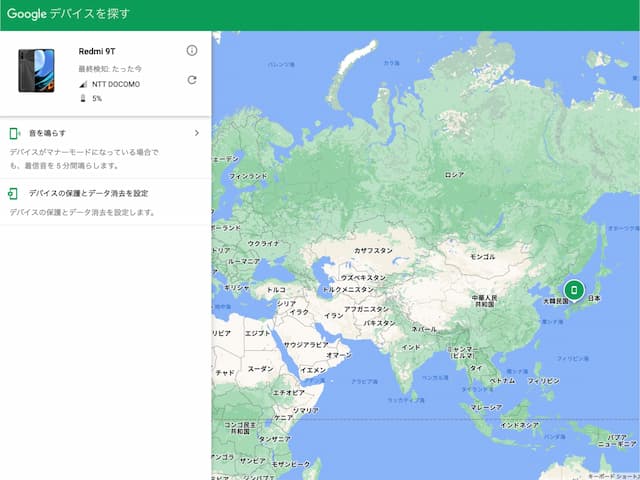Click the ウズベキスタン label on the map
The width and height of the screenshot is (640, 480).
tap(363, 278)
